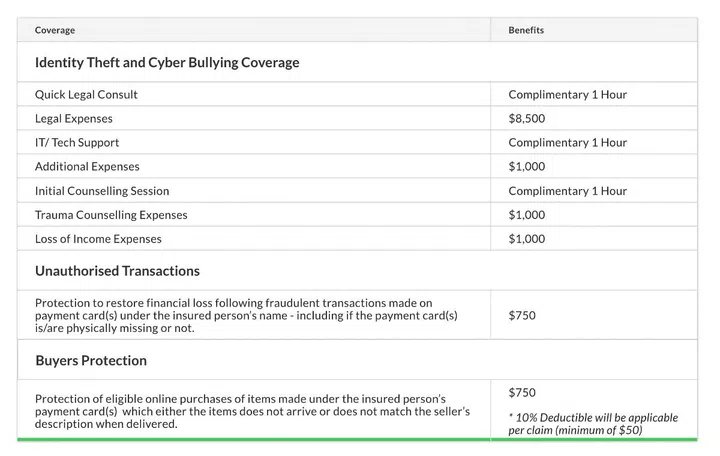Select the Initial Counselling Session row label

point(102,191)
